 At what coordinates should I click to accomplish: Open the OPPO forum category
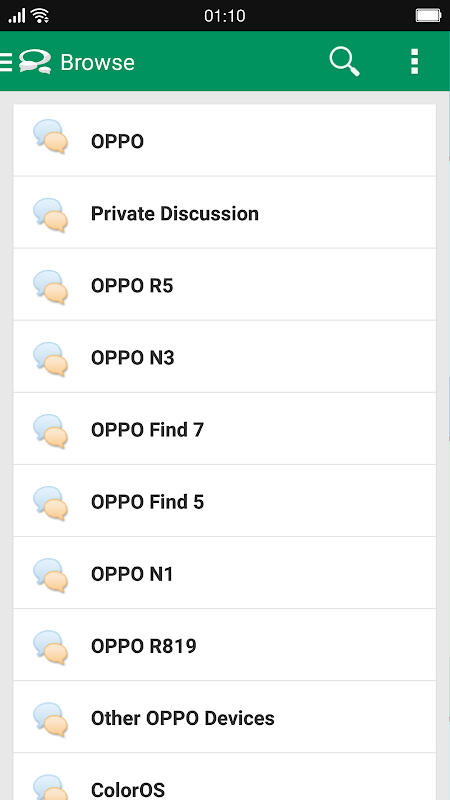[x=224, y=140]
